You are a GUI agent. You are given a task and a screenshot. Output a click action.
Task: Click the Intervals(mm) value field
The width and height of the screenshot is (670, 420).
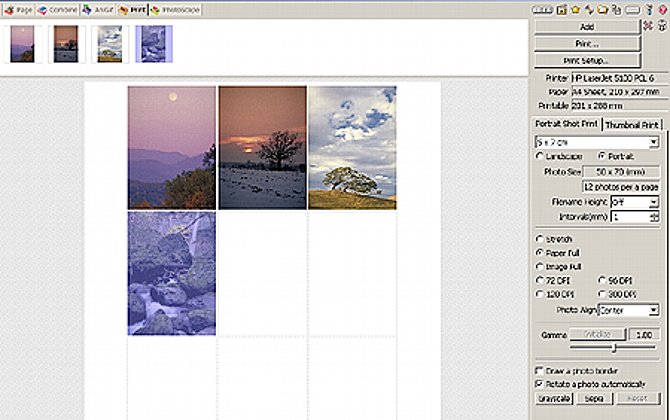coord(630,217)
